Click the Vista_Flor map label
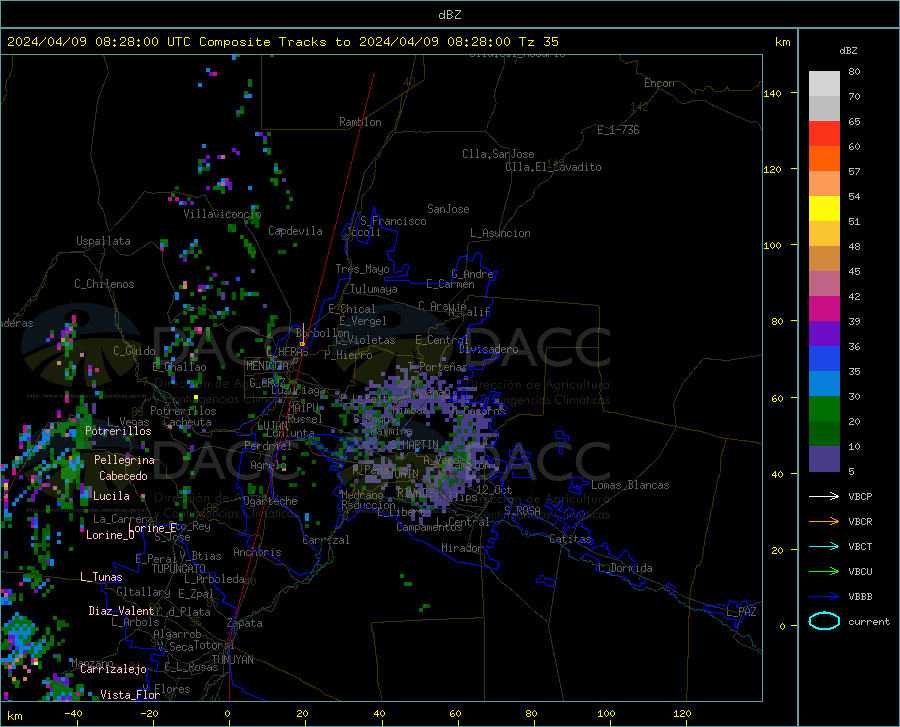 point(130,695)
